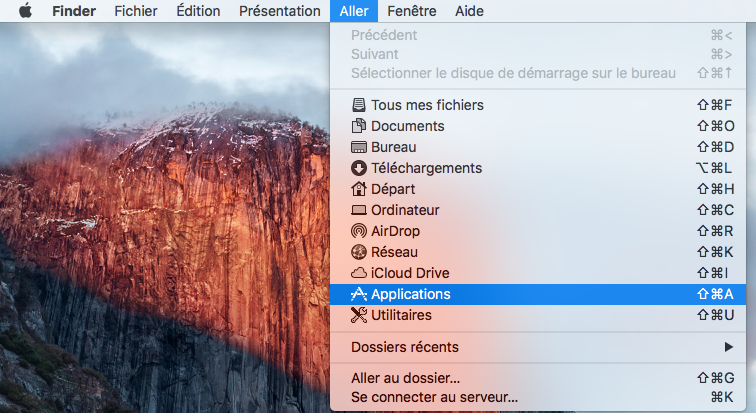Choose Ordinateur in the Aller menu

[x=405, y=210]
